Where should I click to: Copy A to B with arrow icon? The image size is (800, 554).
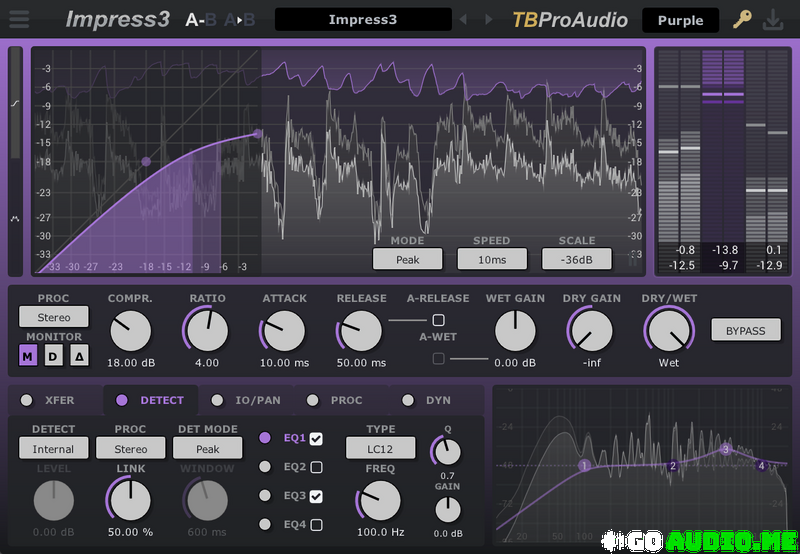(x=239, y=20)
